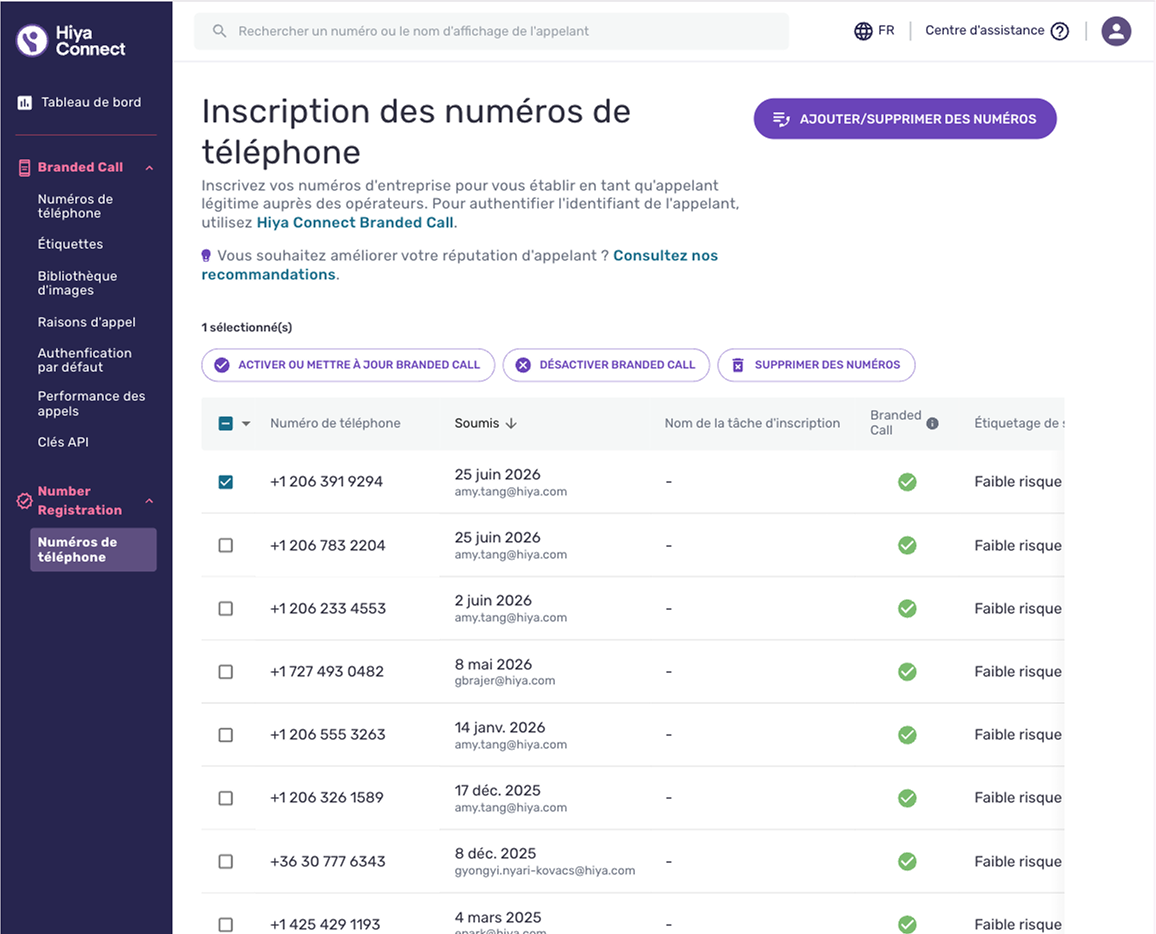Viewport: 1156px width, 934px height.
Task: Check the +1 727 493 0482 row checkbox
Action: (226, 672)
